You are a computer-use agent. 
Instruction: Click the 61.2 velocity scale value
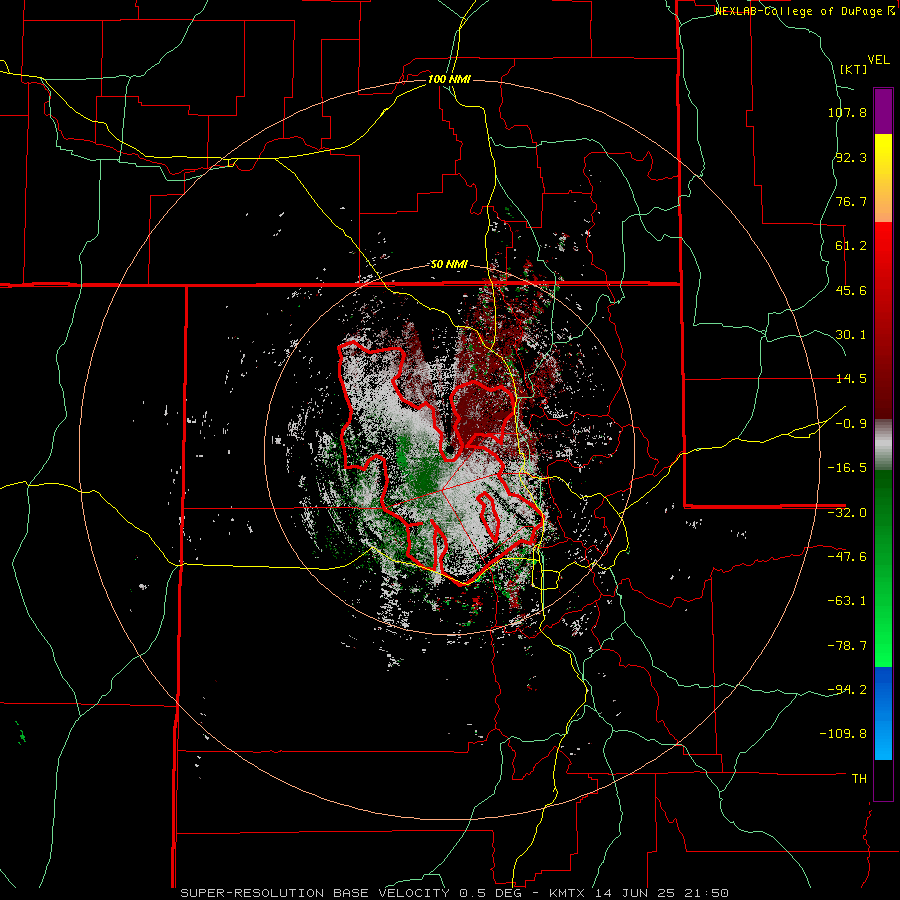pos(851,246)
